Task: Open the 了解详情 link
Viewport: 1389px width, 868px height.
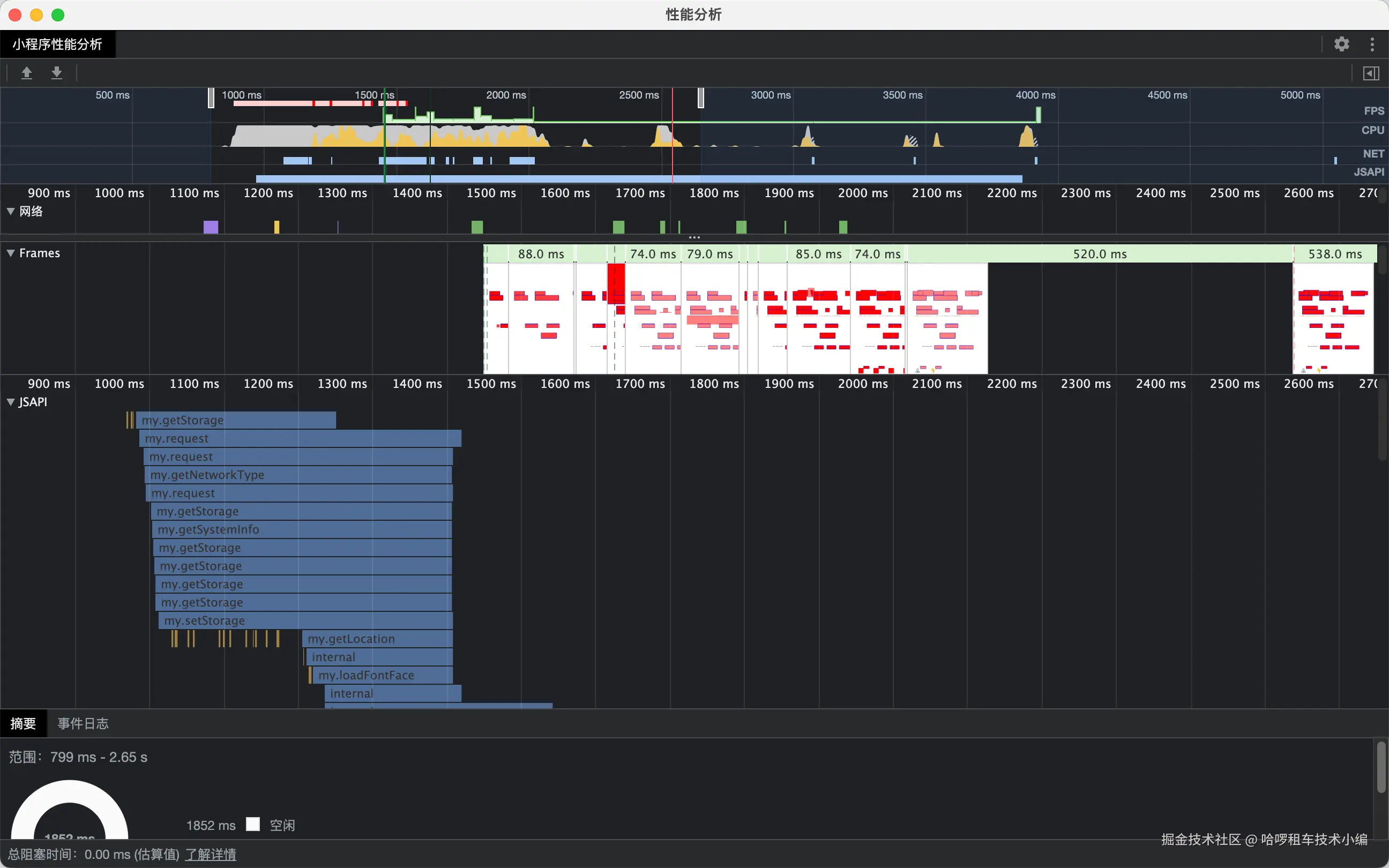Action: pyautogui.click(x=211, y=854)
